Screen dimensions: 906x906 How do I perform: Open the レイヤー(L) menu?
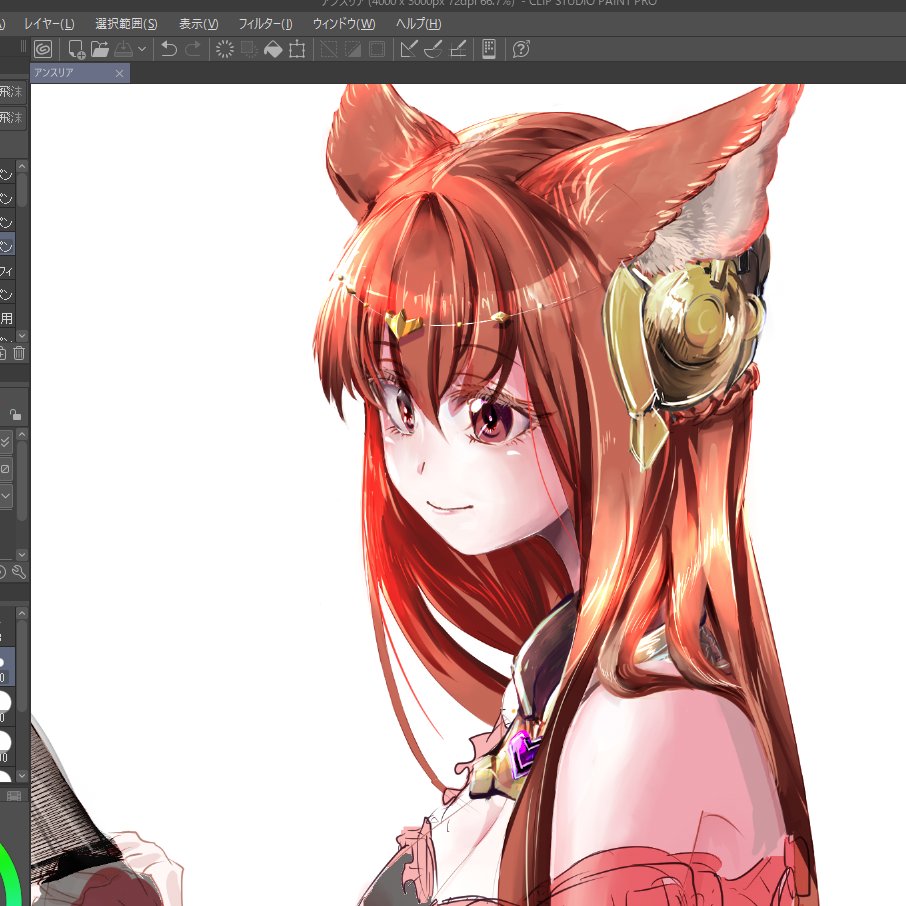49,24
